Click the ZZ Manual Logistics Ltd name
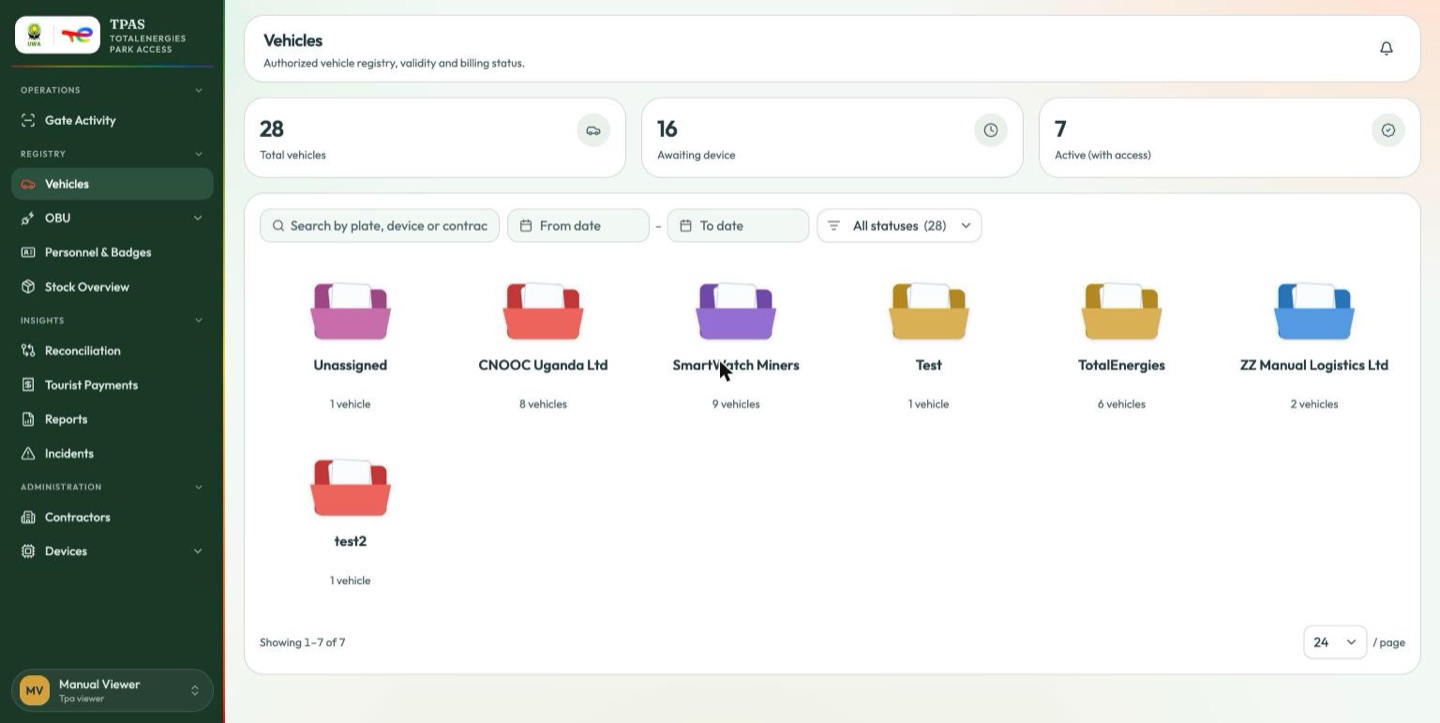1440x723 pixels. pyautogui.click(x=1314, y=366)
